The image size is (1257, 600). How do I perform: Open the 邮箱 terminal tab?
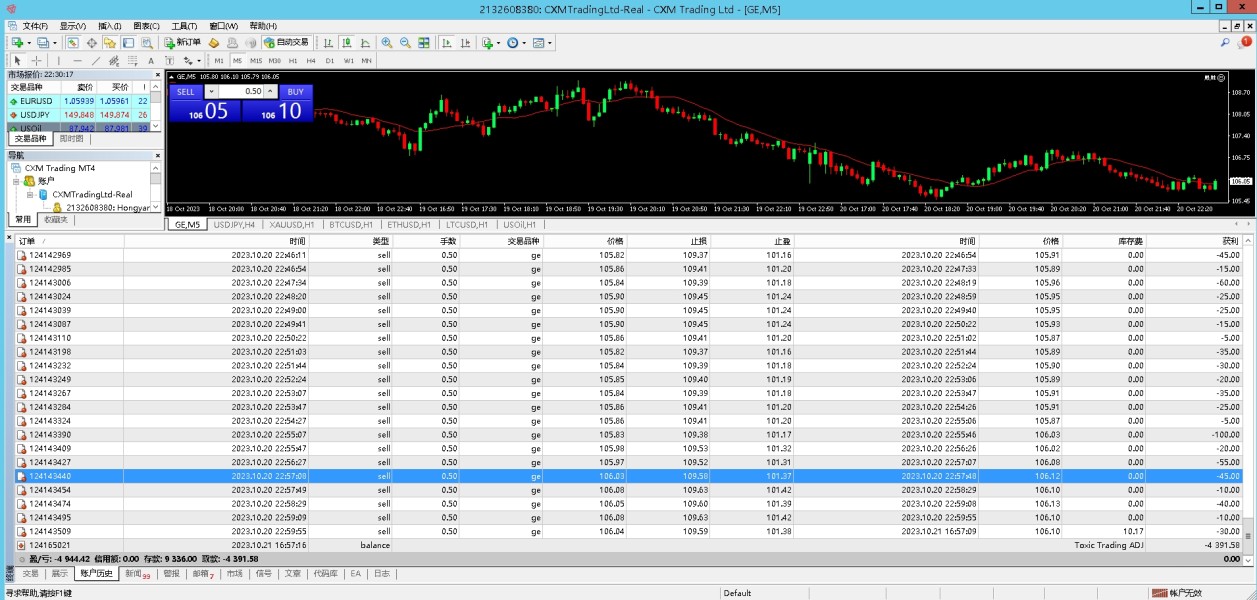click(203, 574)
